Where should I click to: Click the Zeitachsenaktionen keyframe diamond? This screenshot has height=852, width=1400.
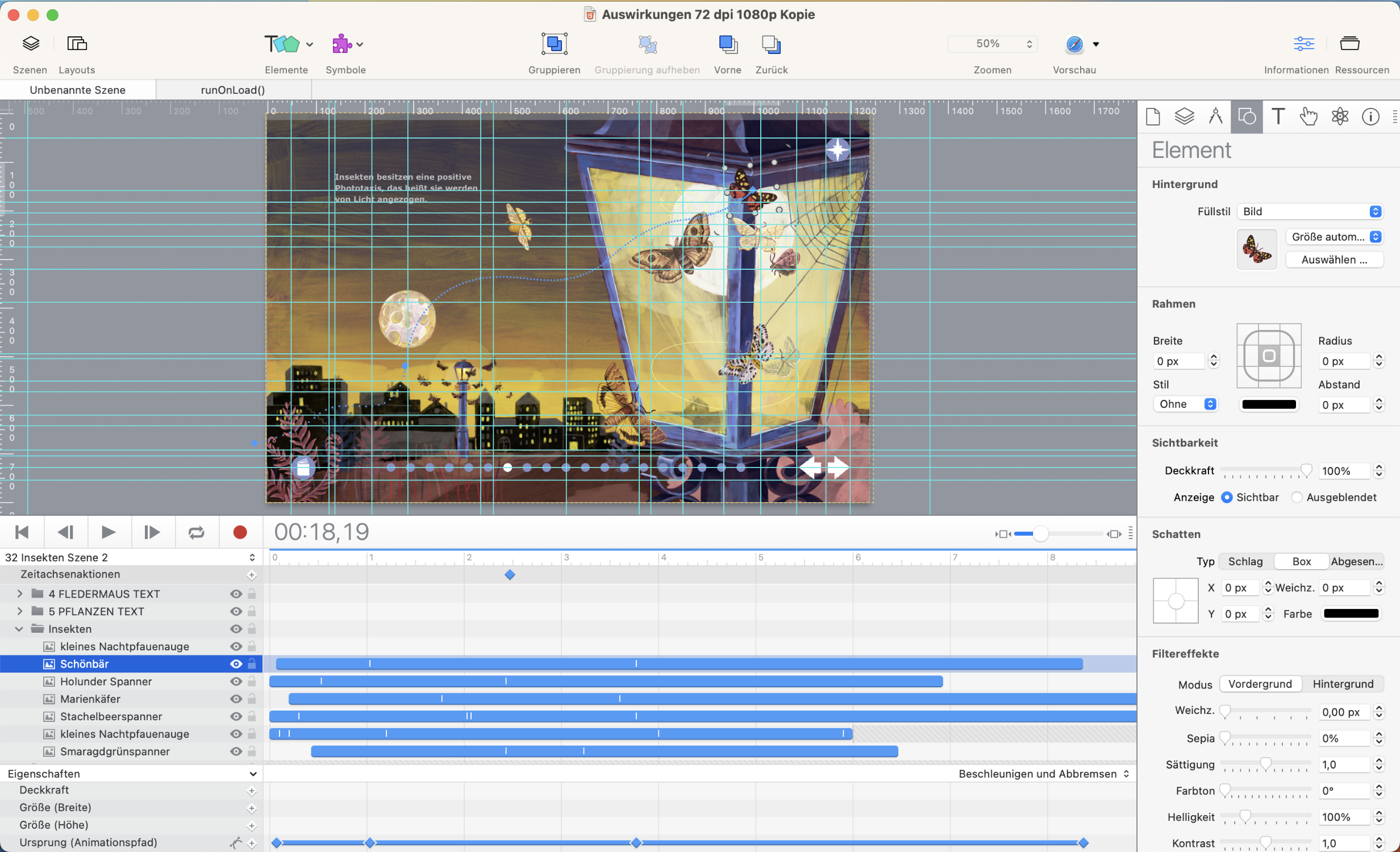pos(510,575)
